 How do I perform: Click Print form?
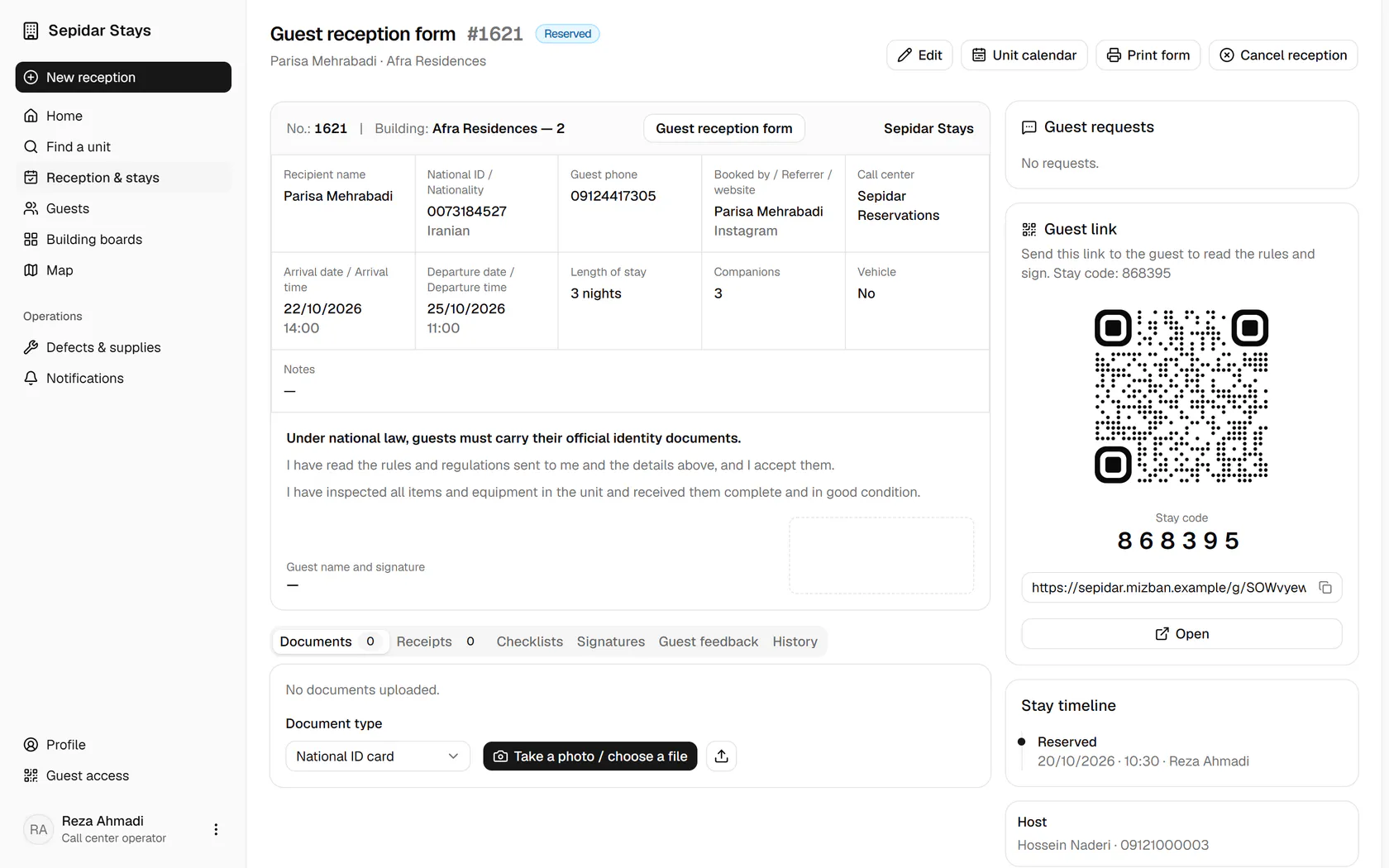[1148, 55]
